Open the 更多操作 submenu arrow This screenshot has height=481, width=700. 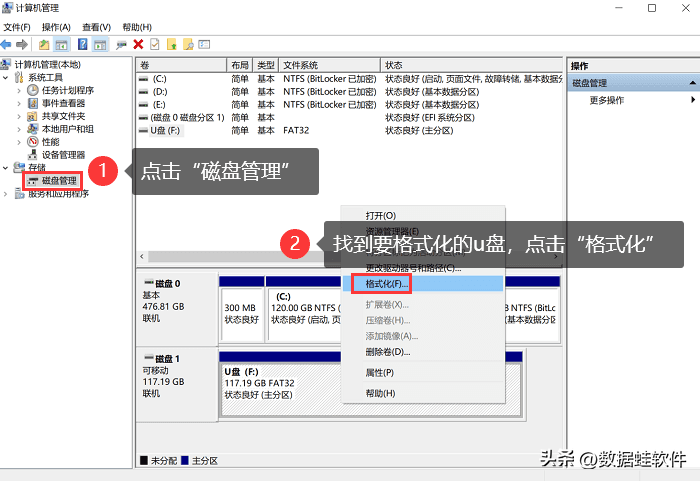click(x=693, y=100)
